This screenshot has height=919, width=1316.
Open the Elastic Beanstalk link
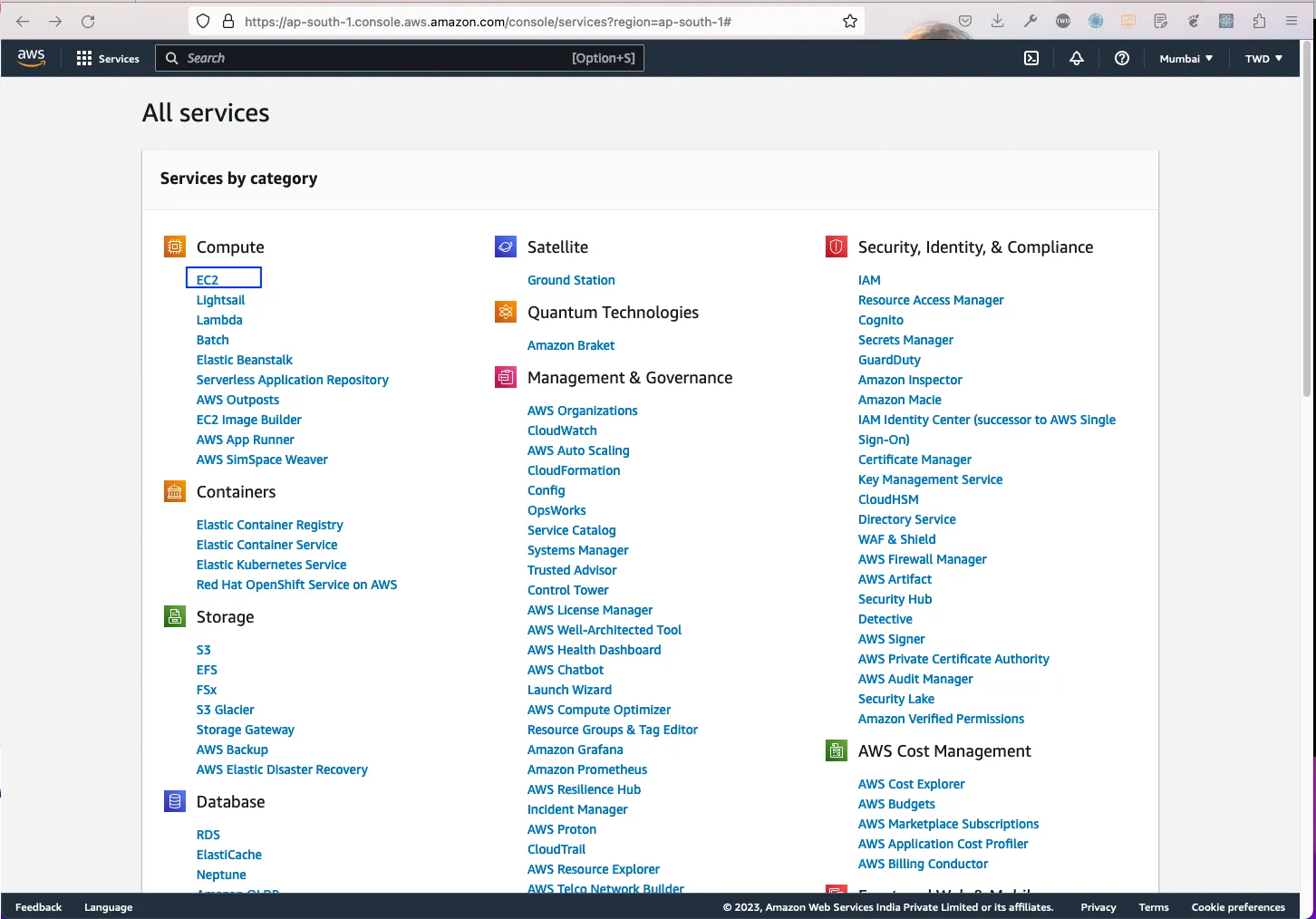point(245,360)
